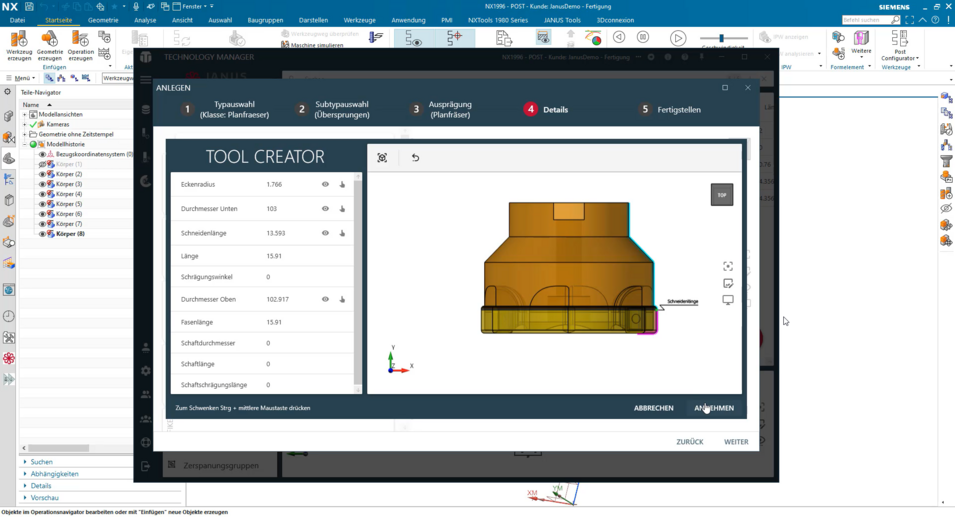The height and width of the screenshot is (517, 955).
Task: Pick Durchmesser Oben from model icon
Action: click(x=342, y=300)
